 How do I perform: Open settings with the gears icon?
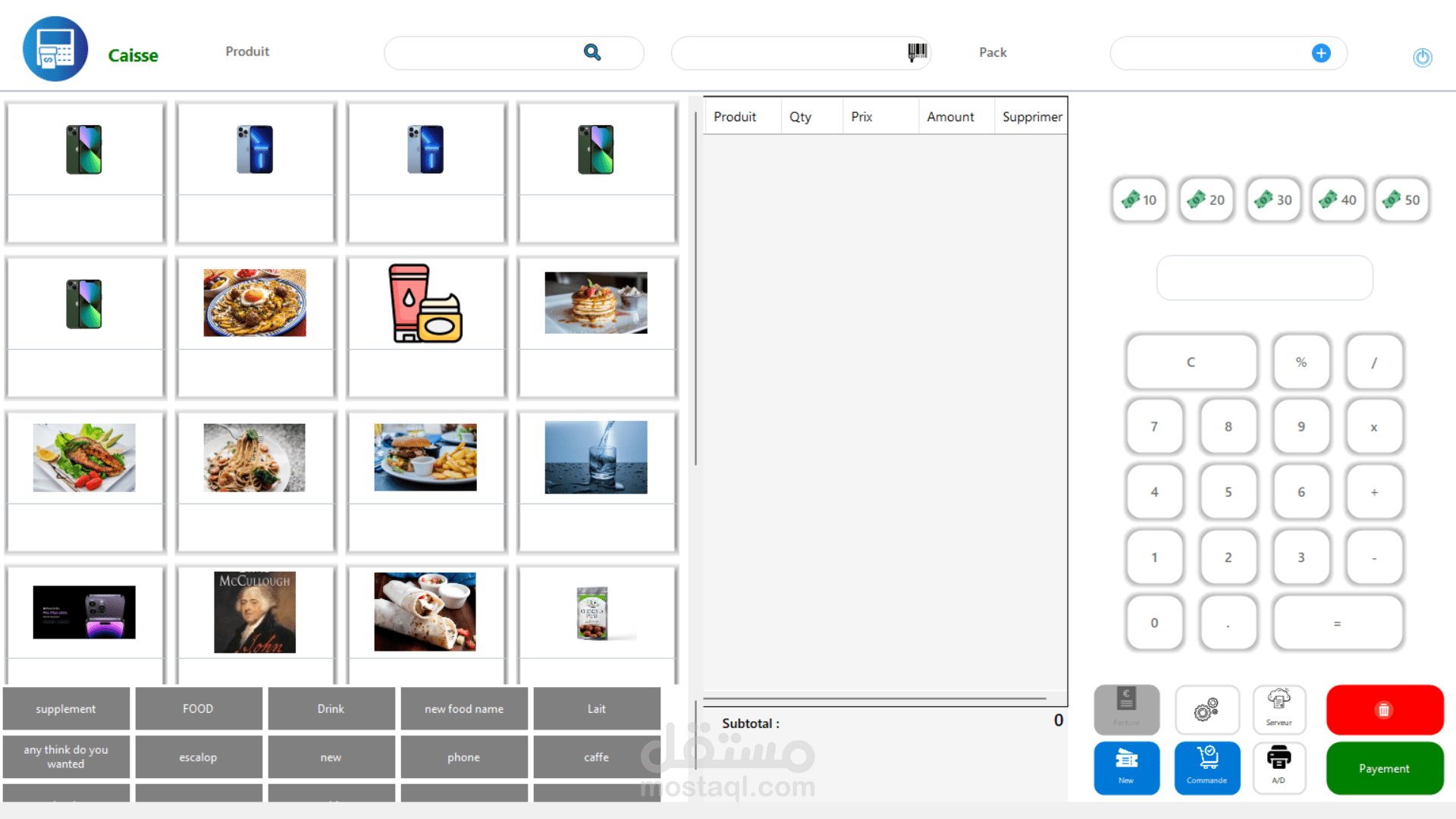click(x=1207, y=710)
